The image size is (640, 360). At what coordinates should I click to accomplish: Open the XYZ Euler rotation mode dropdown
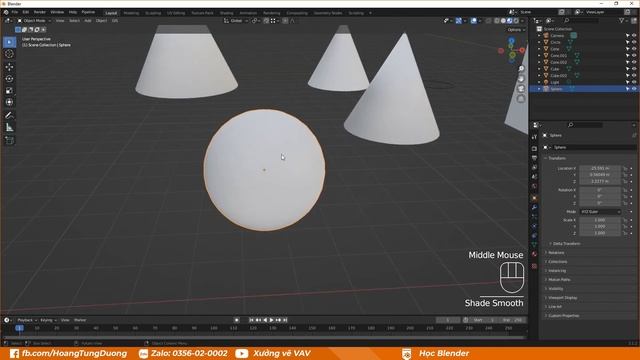click(x=600, y=212)
